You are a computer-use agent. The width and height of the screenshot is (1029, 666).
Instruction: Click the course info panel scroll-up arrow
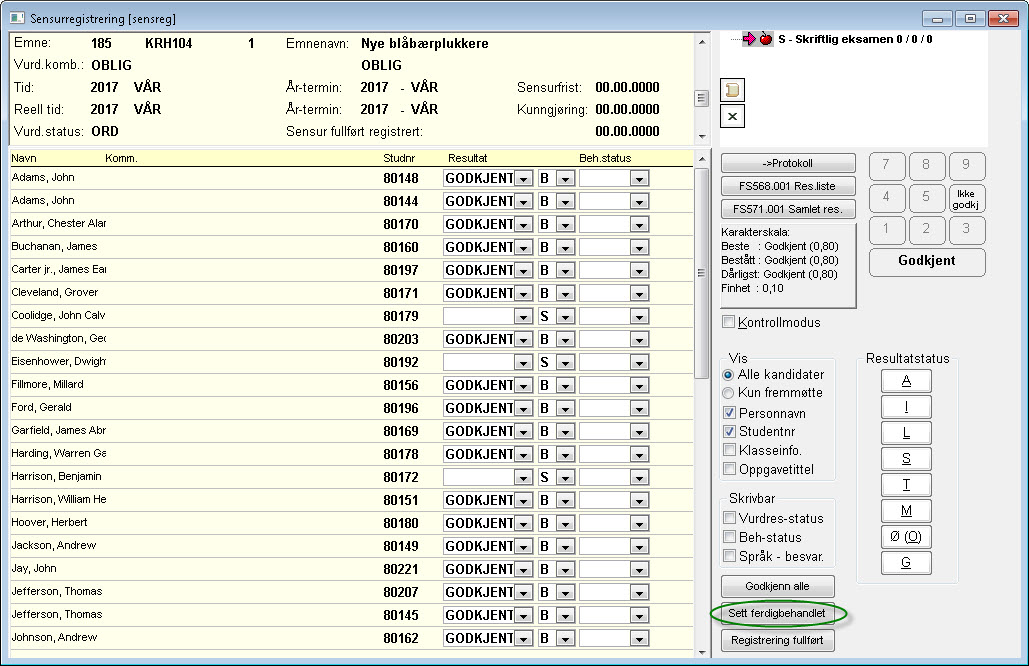tap(702, 42)
